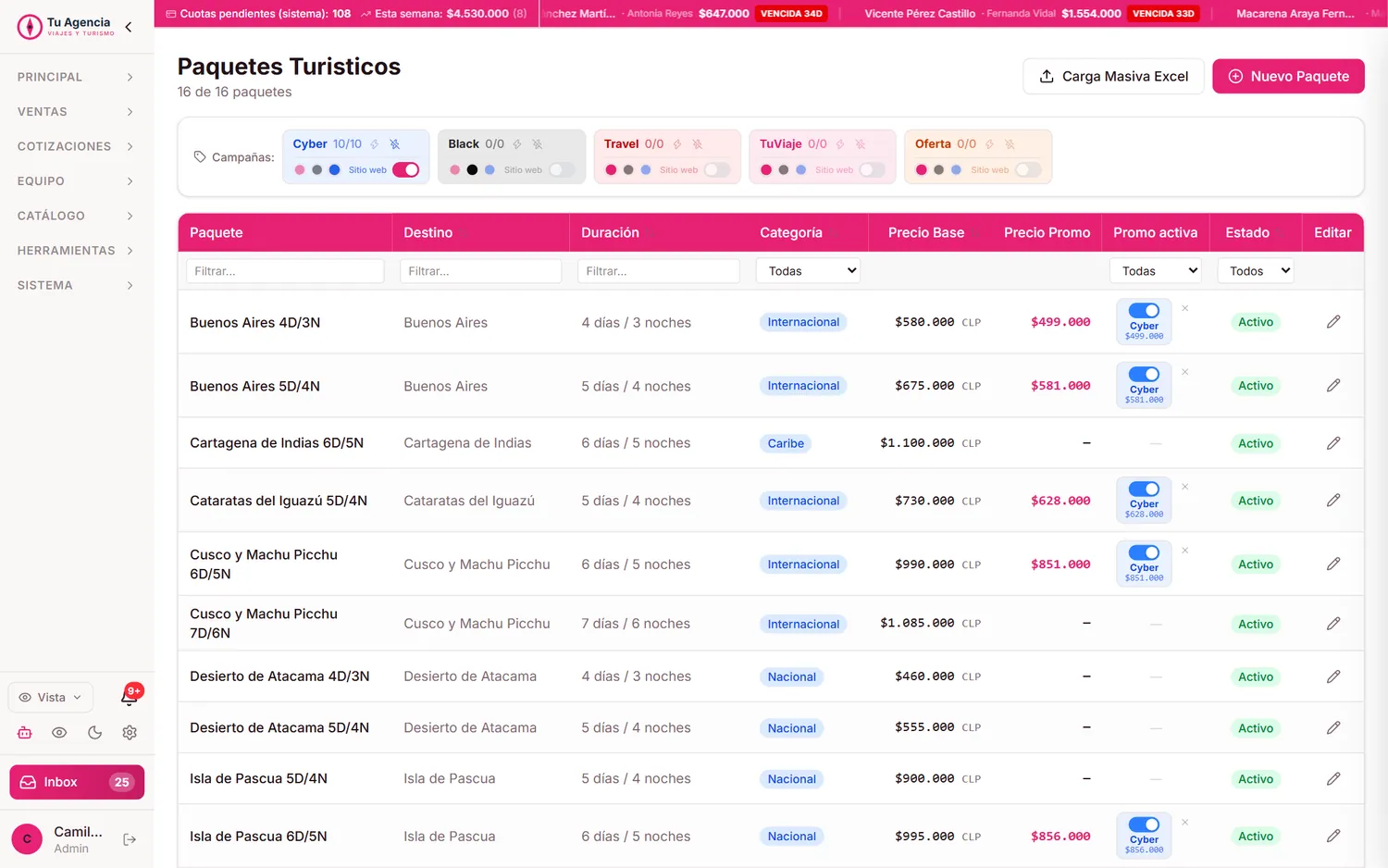Image resolution: width=1388 pixels, height=868 pixels.
Task: Click the eye icon beside the moon icon
Action: pos(59,733)
